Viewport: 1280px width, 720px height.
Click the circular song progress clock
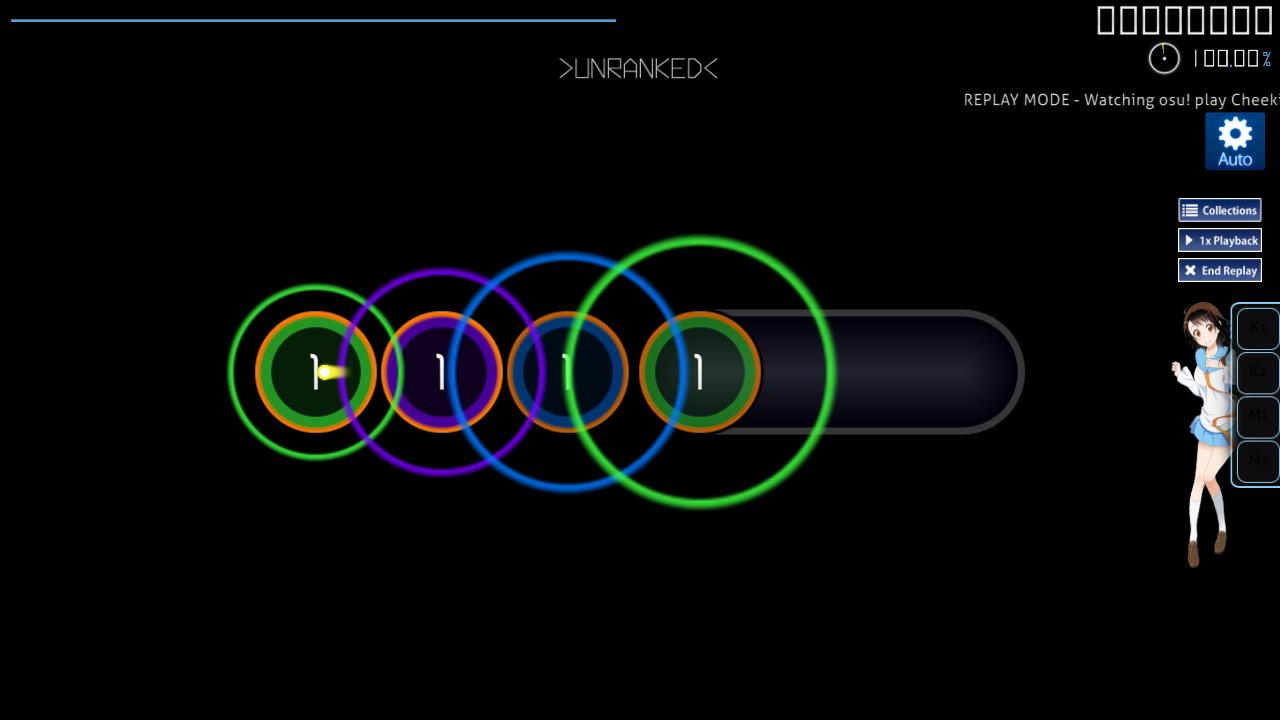(1164, 58)
